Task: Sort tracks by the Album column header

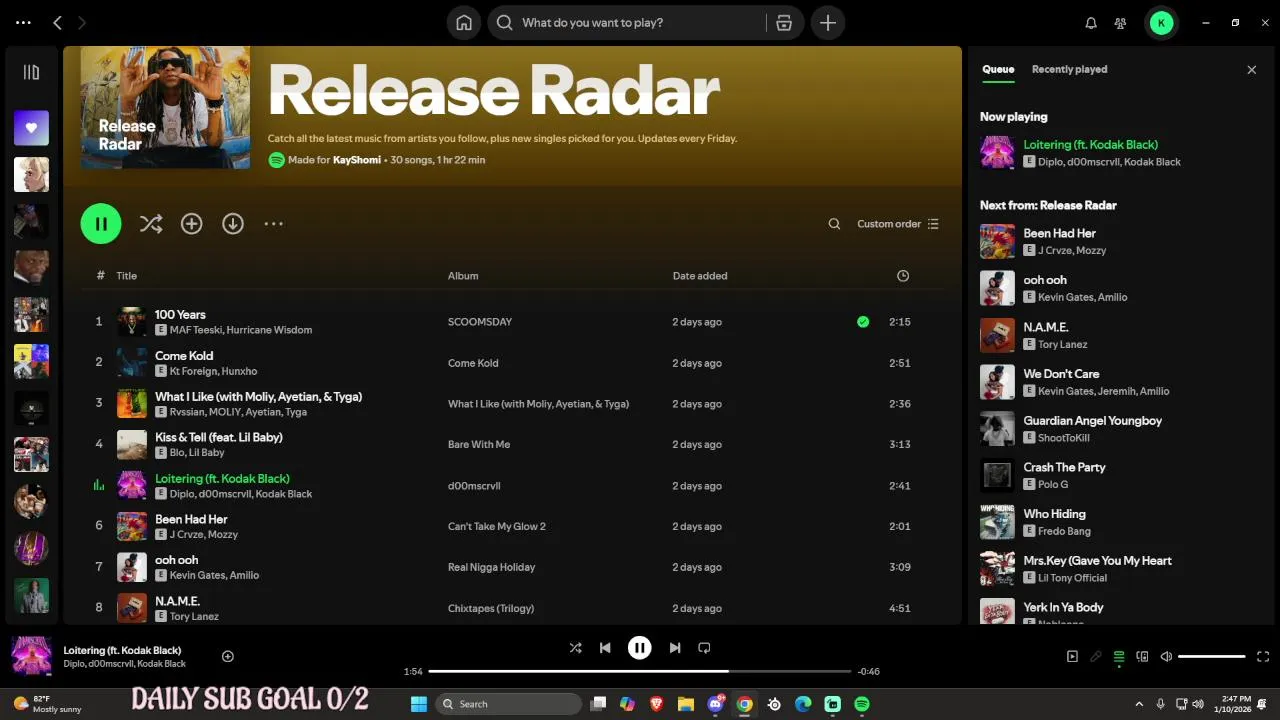Action: click(463, 276)
